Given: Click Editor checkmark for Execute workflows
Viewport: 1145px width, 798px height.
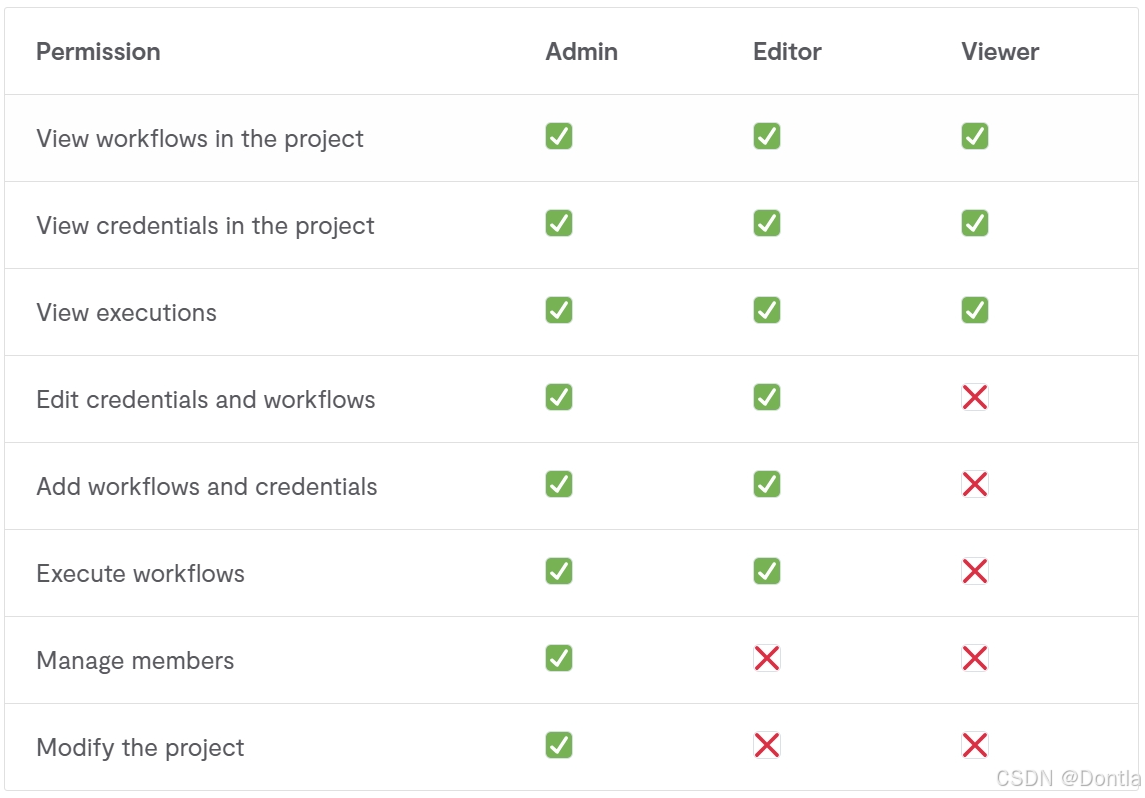Looking at the screenshot, I should (767, 571).
